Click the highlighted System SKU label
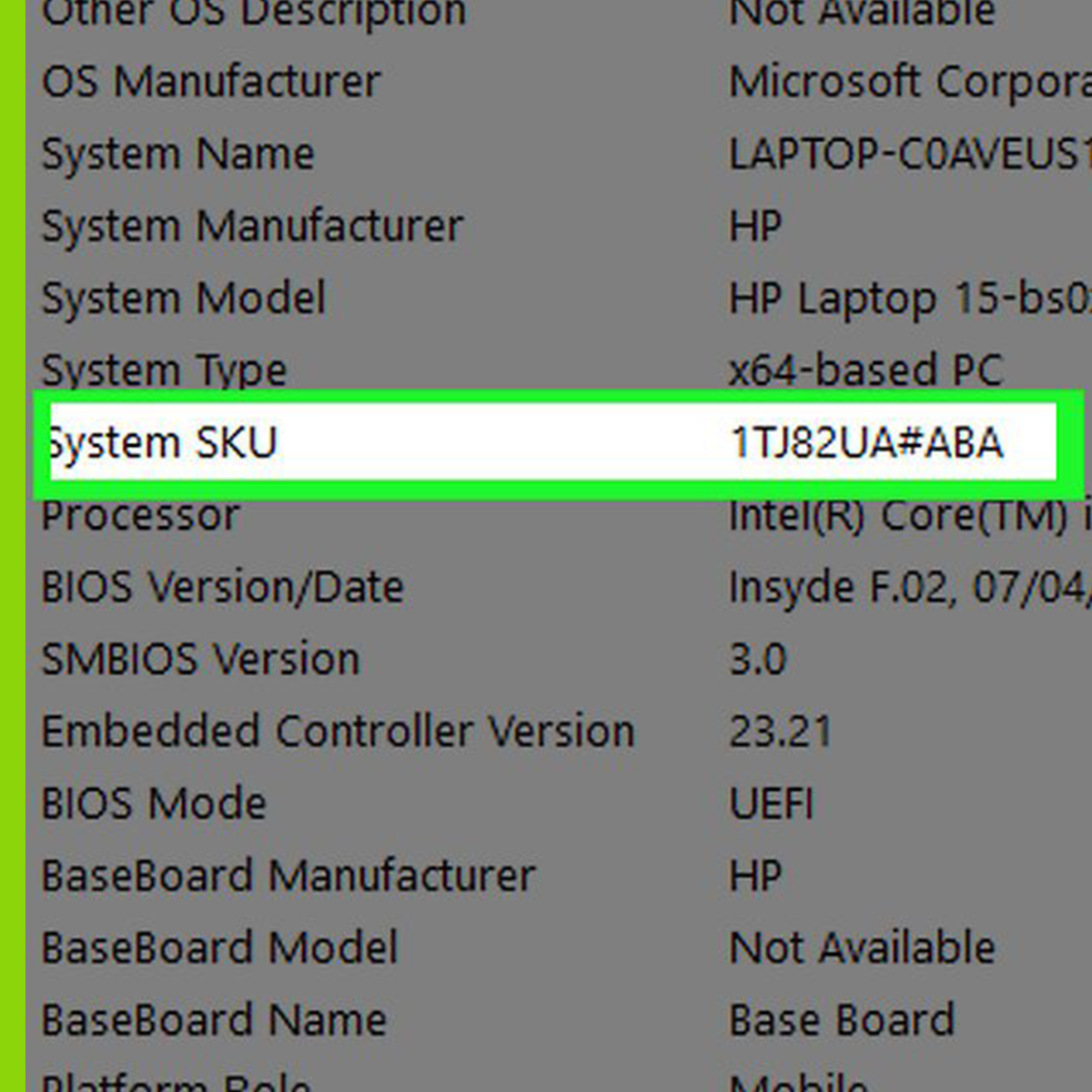The width and height of the screenshot is (1092, 1092). tap(164, 443)
